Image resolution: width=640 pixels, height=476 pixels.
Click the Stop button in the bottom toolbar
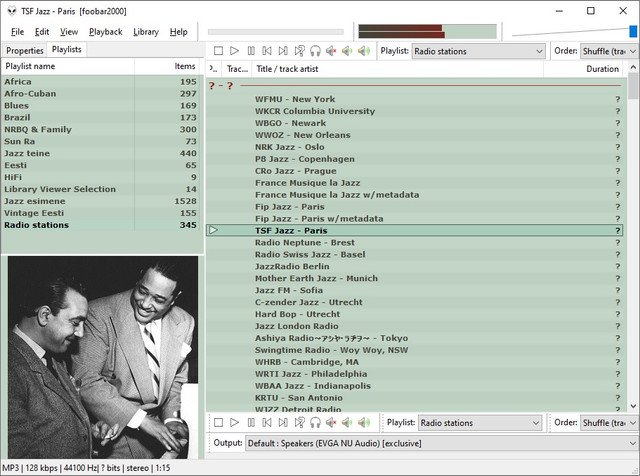point(218,422)
